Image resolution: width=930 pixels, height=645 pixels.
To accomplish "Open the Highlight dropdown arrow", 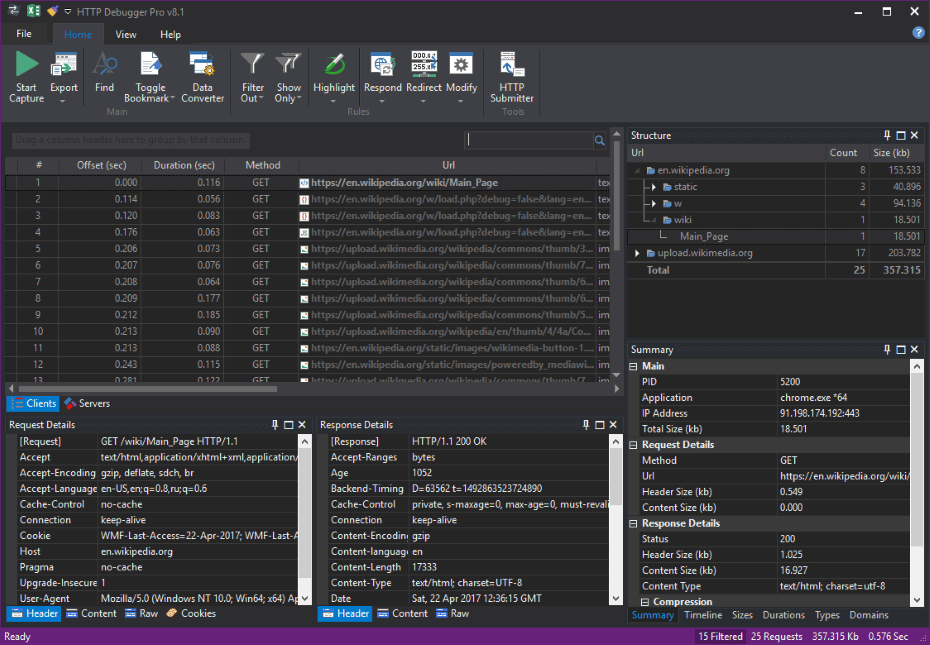I will pos(333,101).
